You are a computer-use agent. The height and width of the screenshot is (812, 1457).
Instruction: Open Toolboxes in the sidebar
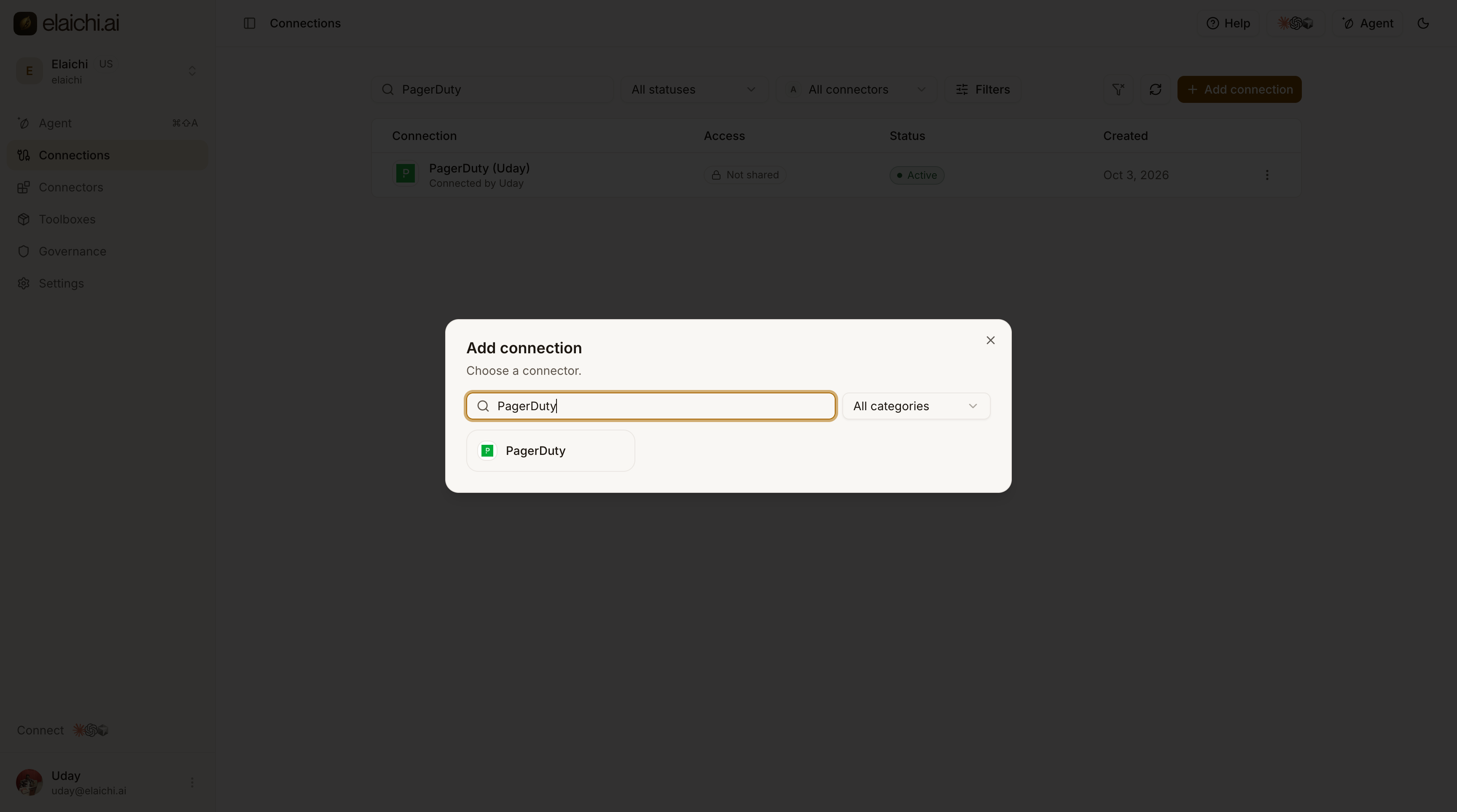coord(108,219)
